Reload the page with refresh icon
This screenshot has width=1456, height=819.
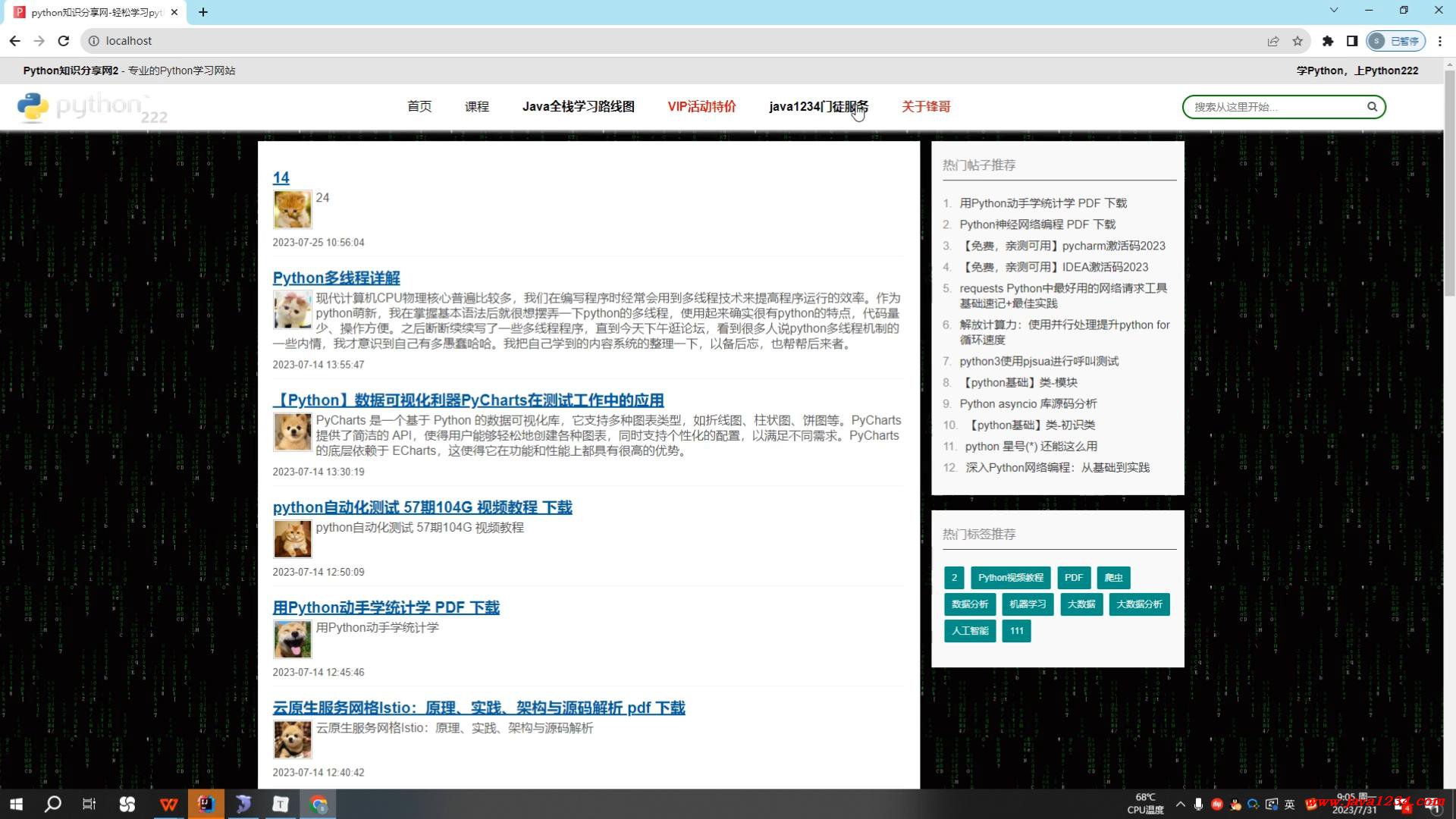pos(64,41)
